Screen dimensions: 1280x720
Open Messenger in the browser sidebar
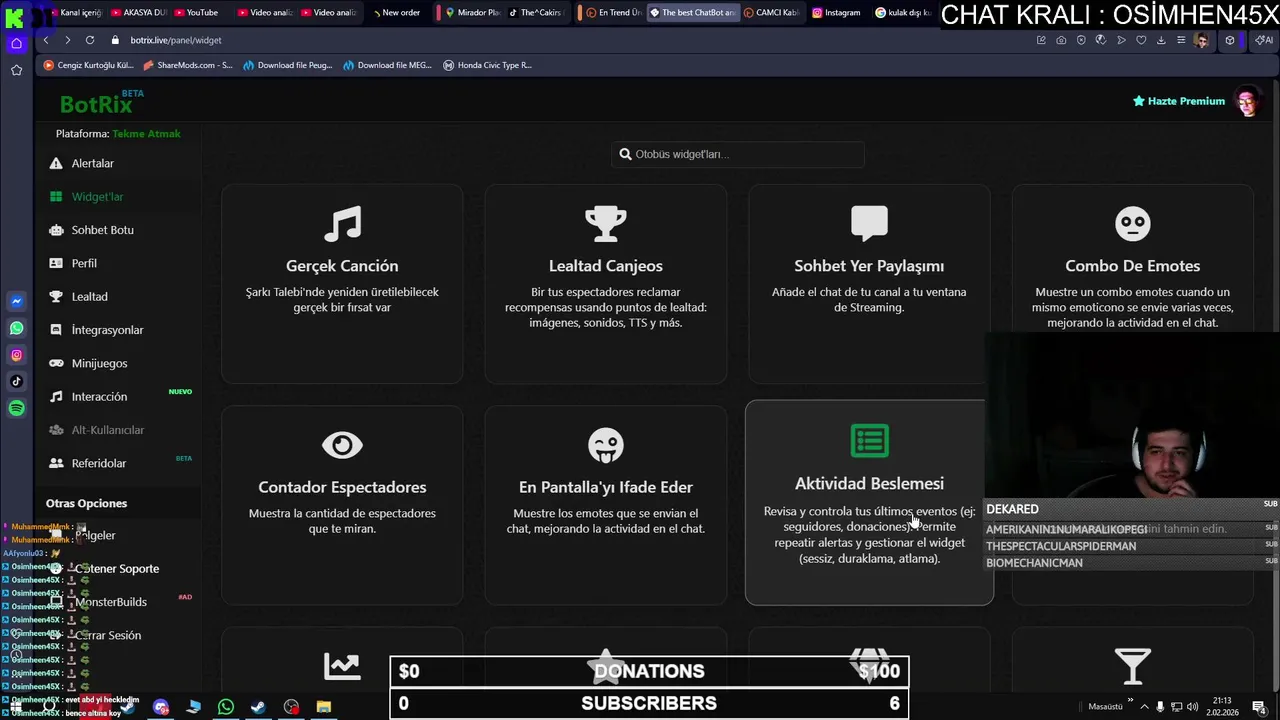pos(16,301)
